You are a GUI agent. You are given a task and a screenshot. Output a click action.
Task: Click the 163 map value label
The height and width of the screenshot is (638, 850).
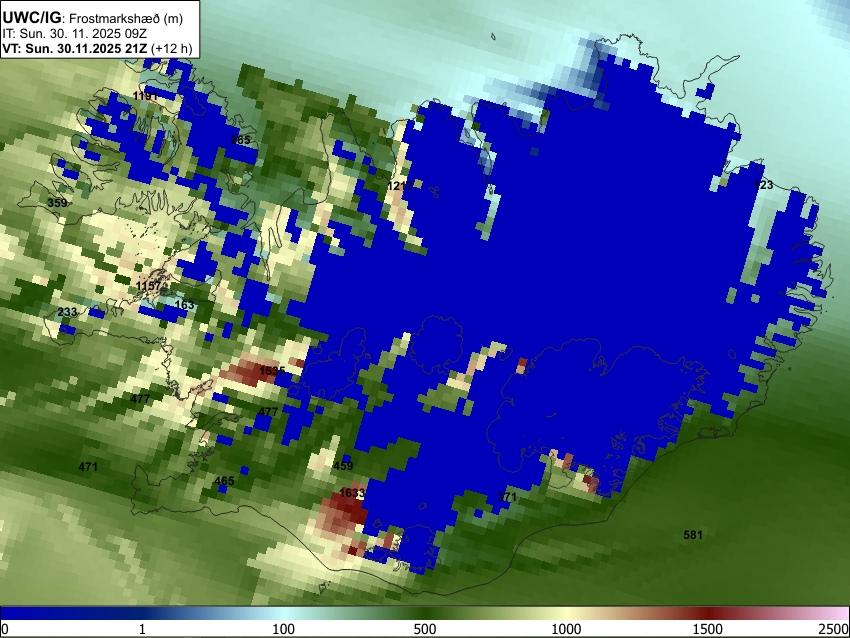[x=184, y=305]
